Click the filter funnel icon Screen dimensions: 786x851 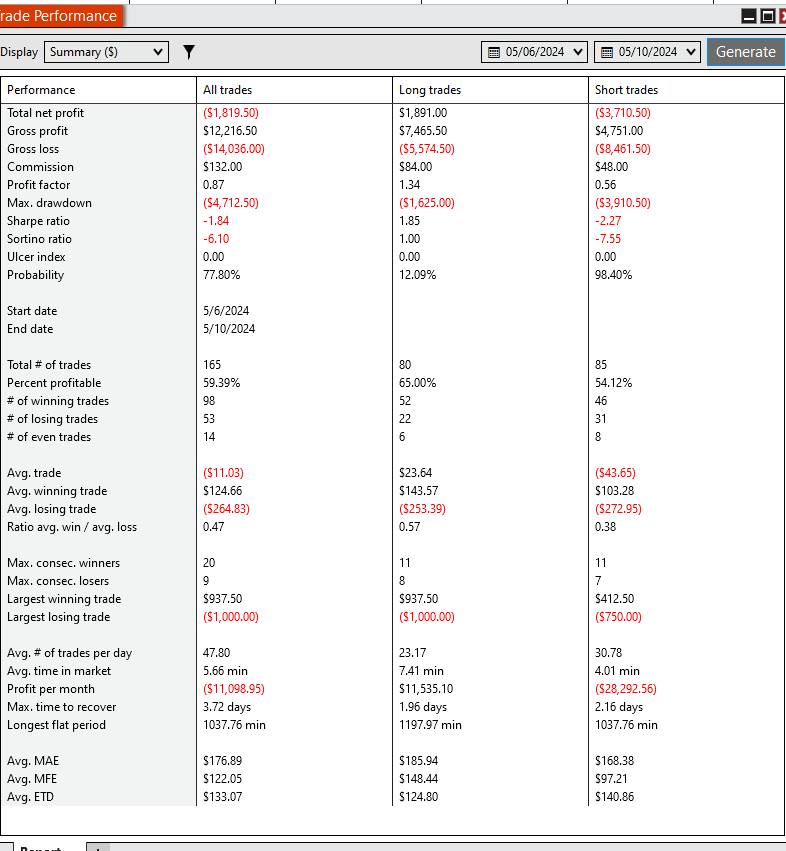point(188,52)
